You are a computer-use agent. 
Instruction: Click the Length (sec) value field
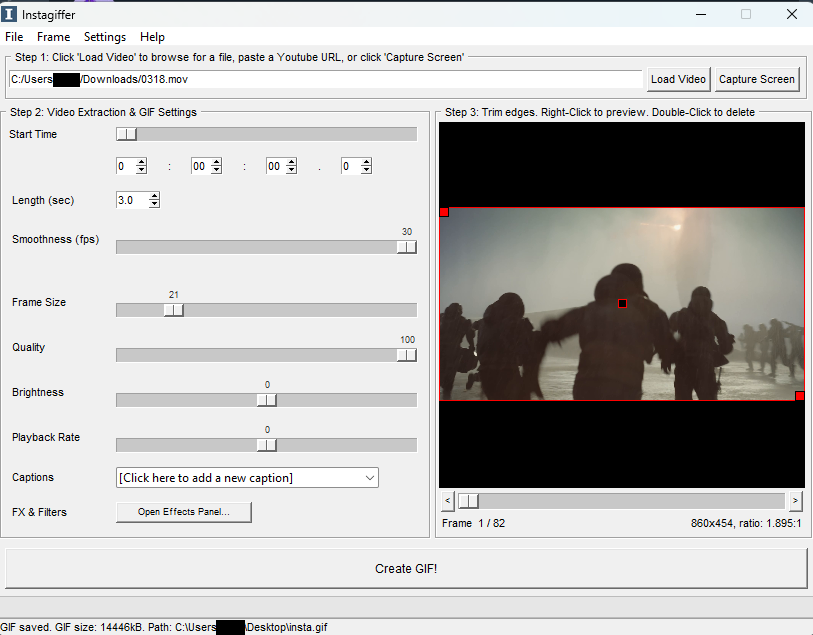(x=132, y=200)
